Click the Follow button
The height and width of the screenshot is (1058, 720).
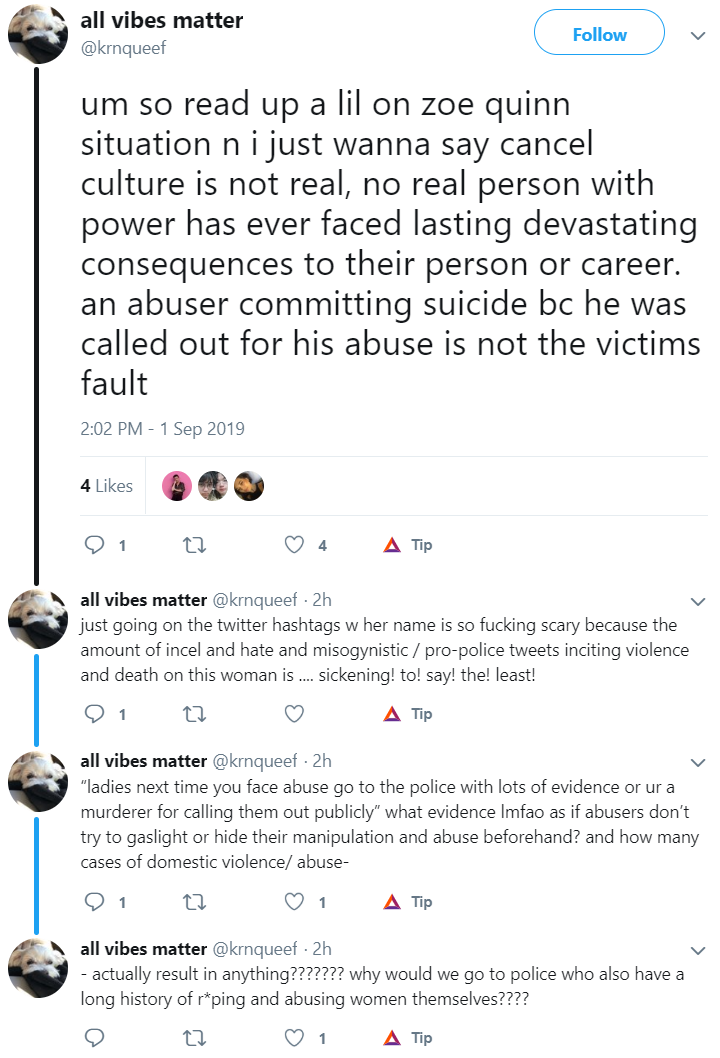point(599,32)
